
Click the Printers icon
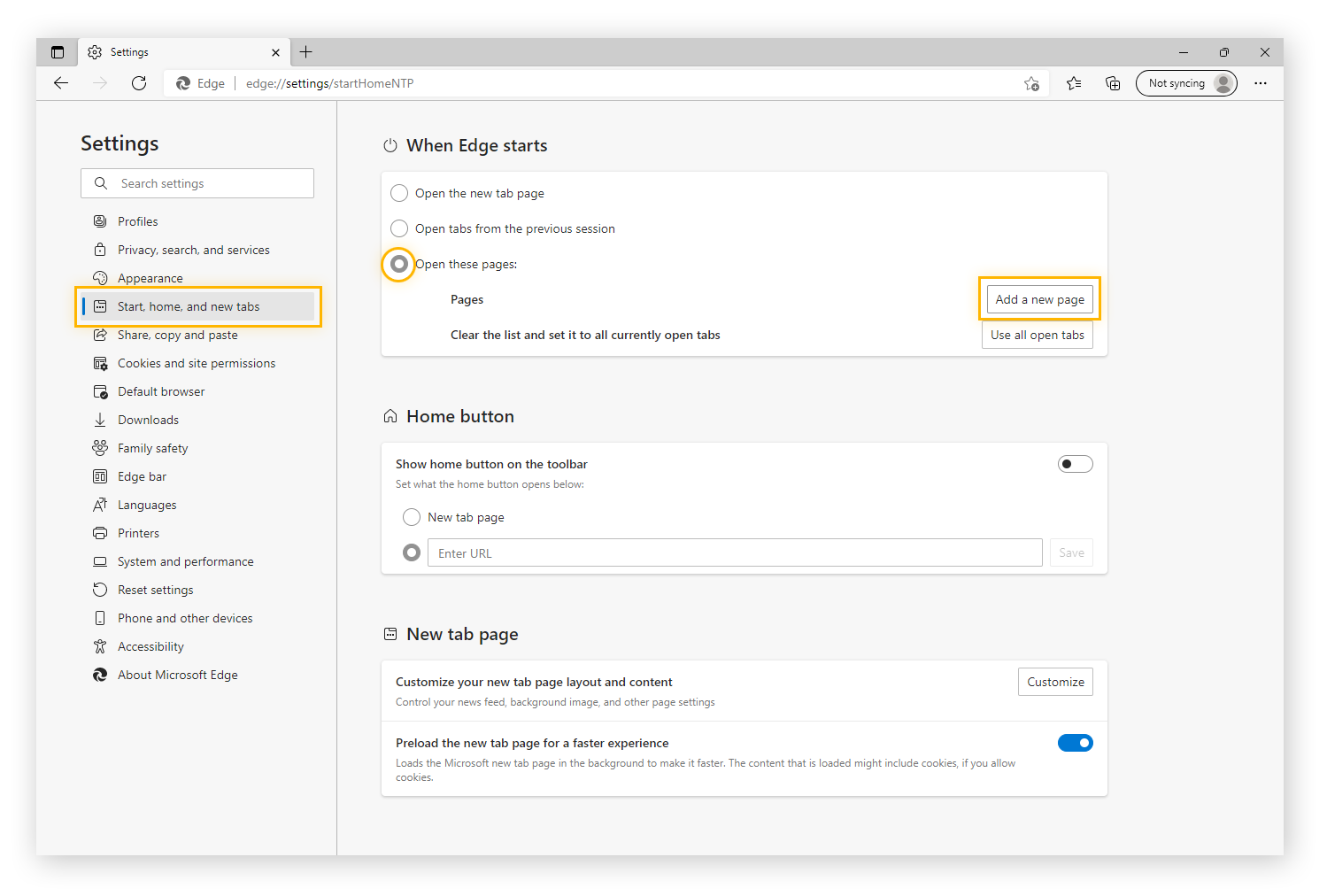[100, 533]
